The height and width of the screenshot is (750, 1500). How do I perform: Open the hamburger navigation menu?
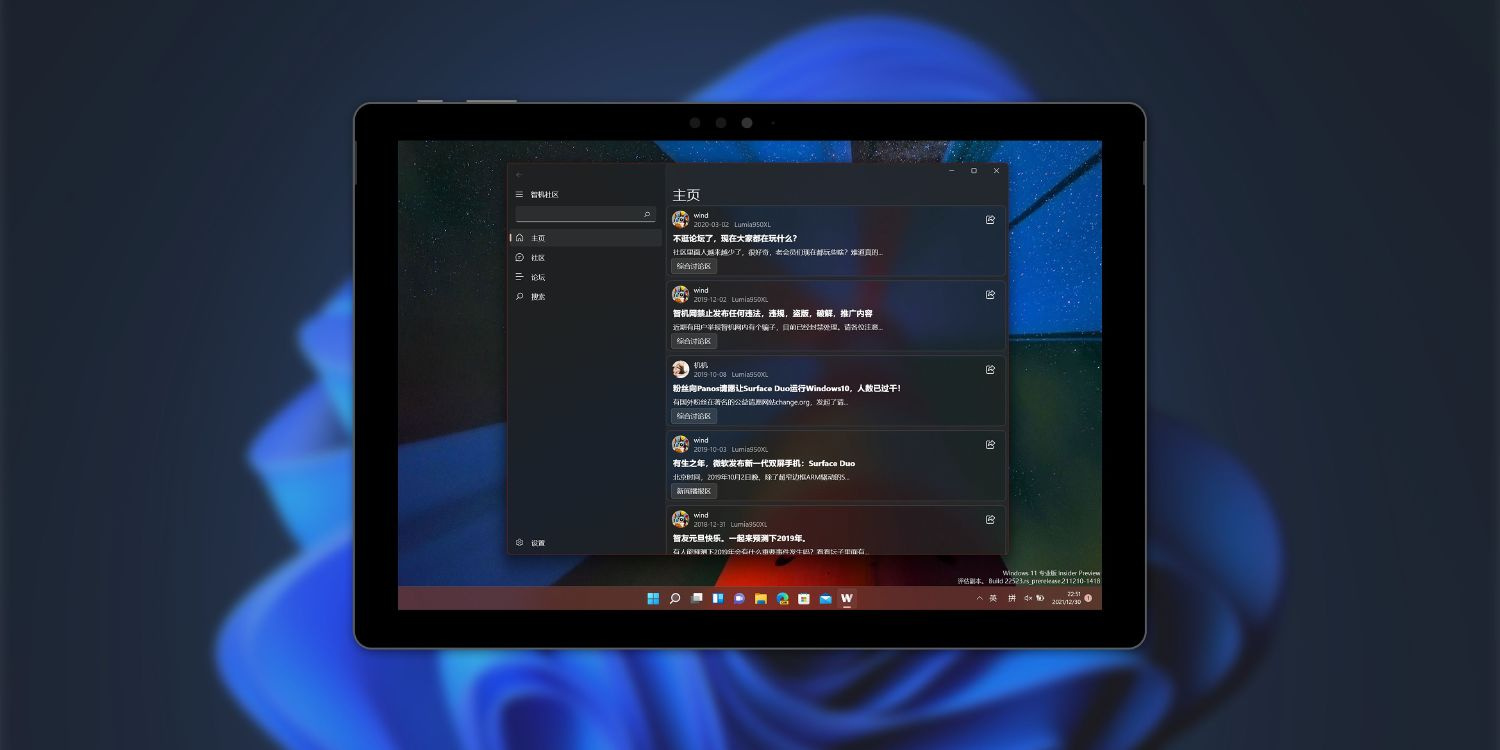click(x=519, y=194)
